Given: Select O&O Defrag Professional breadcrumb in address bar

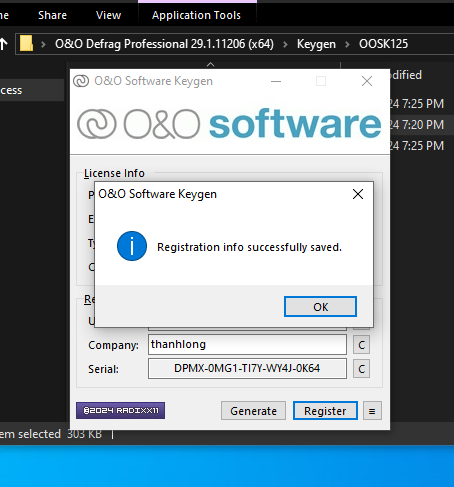Looking at the screenshot, I should coord(164,44).
